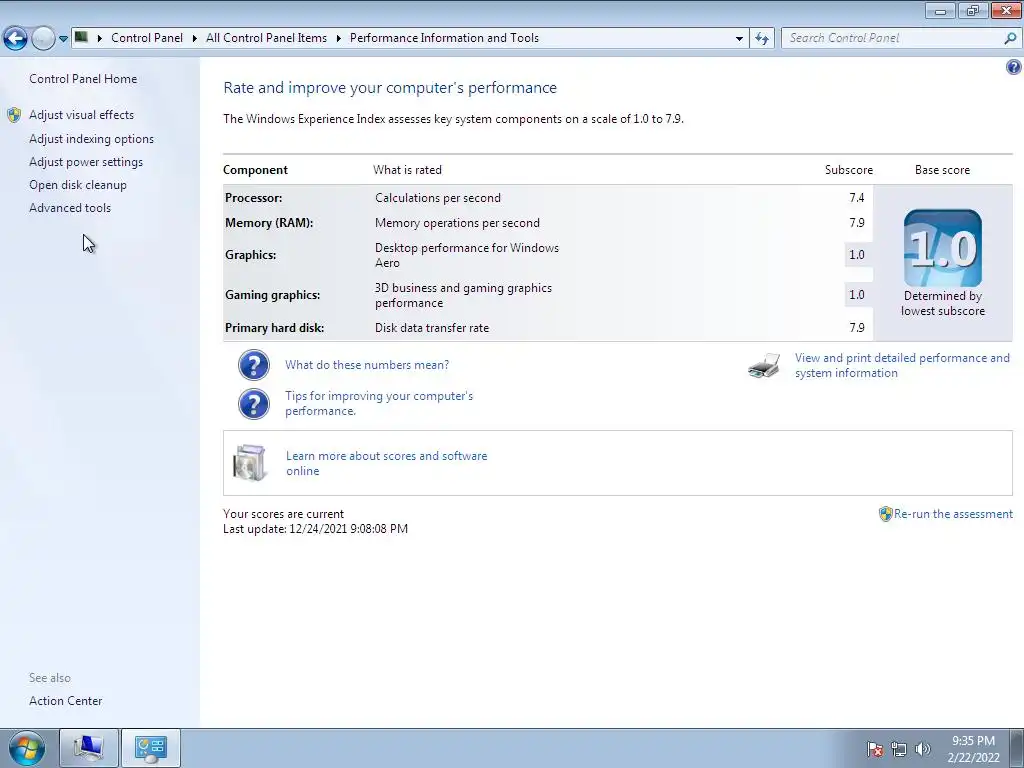Open disk cleanup link
This screenshot has width=1024, height=768.
pos(78,185)
